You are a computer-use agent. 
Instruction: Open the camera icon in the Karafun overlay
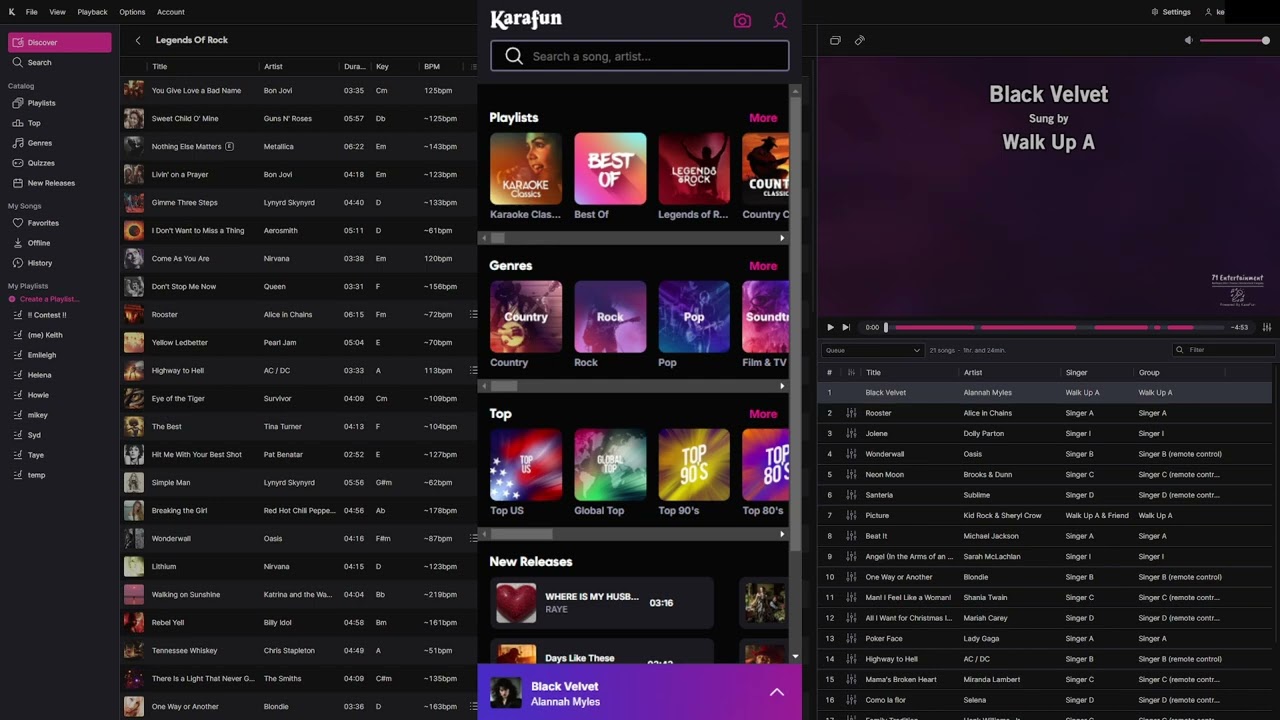(x=742, y=21)
